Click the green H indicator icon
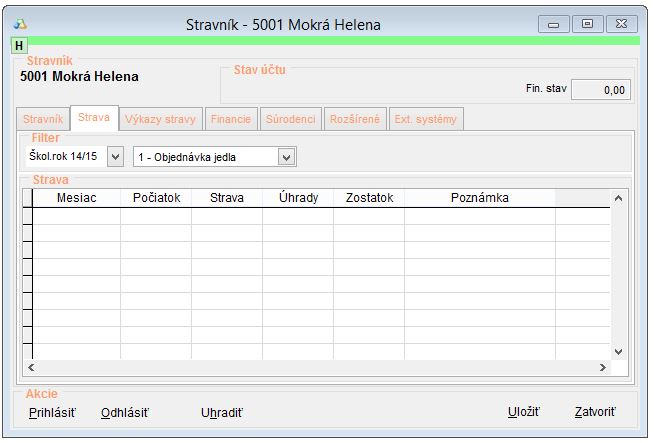The image size is (654, 443). 19,46
